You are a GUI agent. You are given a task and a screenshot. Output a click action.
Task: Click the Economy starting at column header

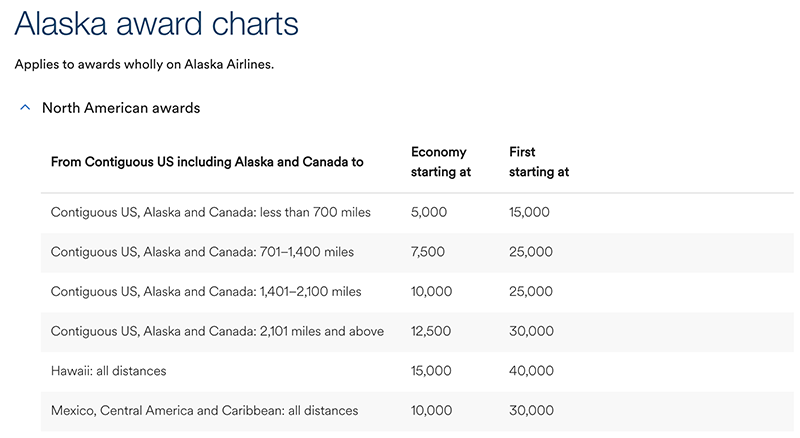click(x=438, y=162)
